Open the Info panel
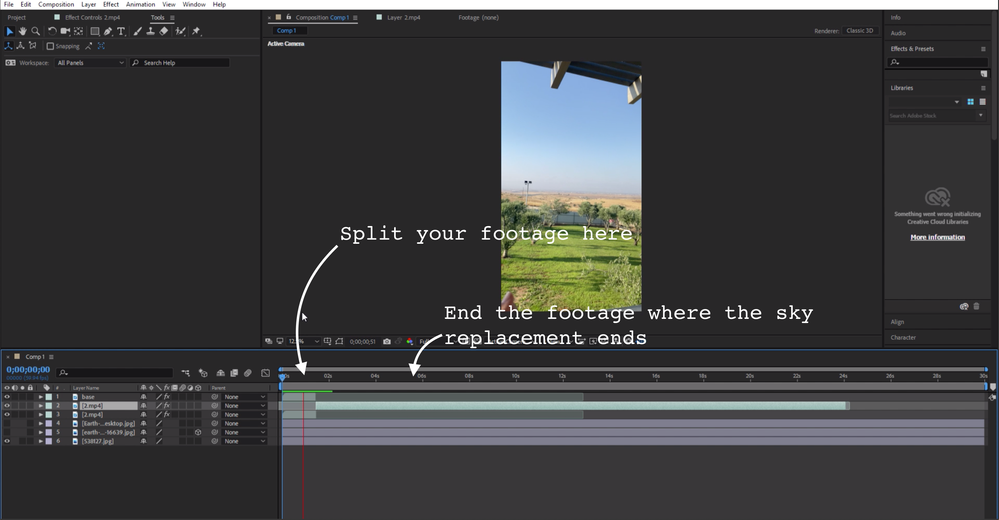 pos(895,17)
